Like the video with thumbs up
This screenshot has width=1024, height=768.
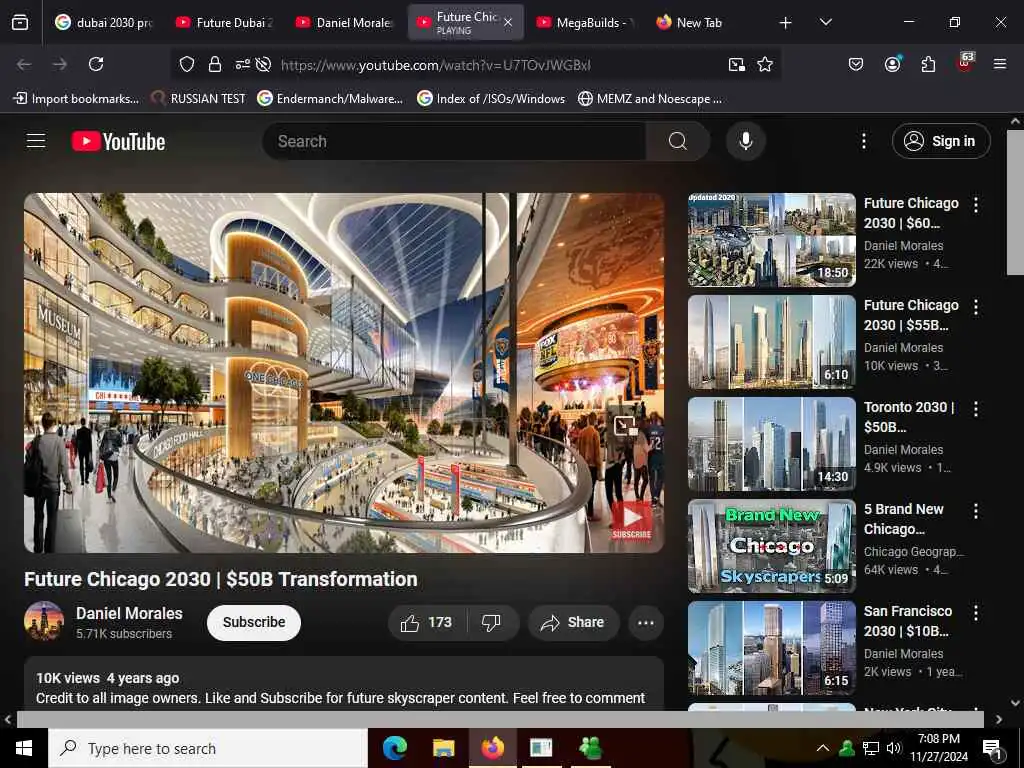[426, 622]
